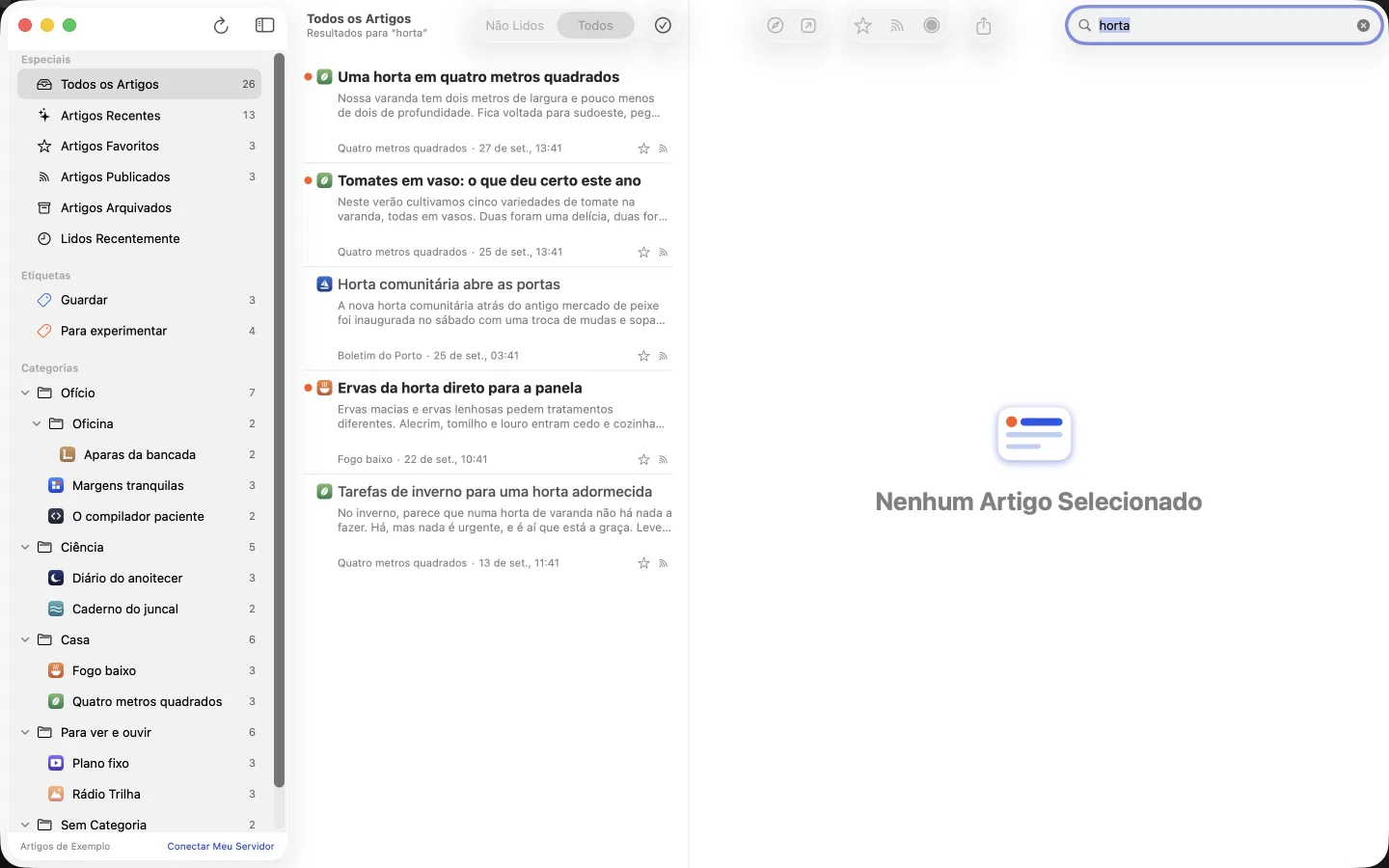Click Conectar Meu Servidor link

[x=221, y=847]
